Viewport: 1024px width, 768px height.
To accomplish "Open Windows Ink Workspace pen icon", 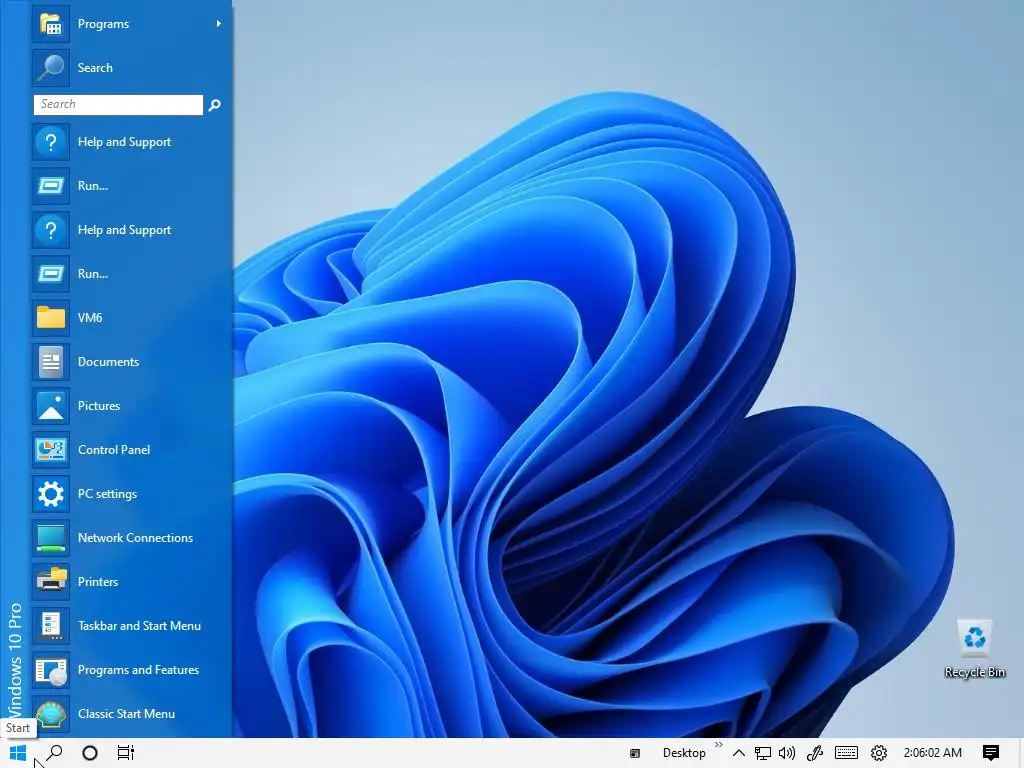I will tap(814, 753).
